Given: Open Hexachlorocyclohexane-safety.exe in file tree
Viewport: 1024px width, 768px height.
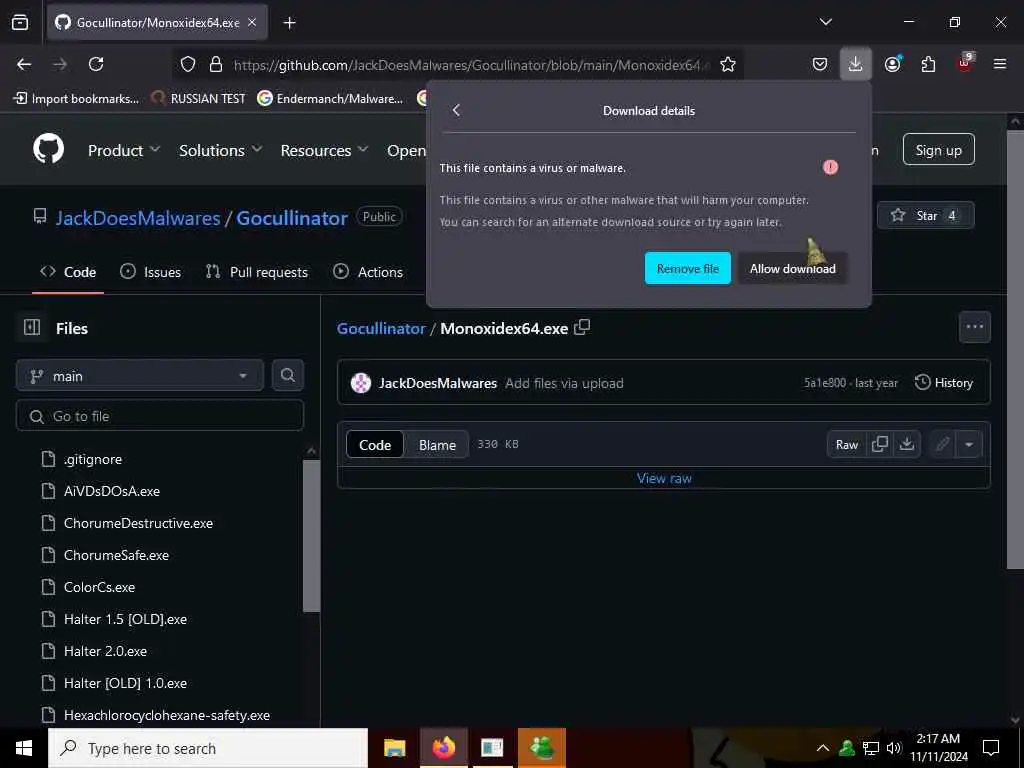Looking at the screenshot, I should (x=167, y=715).
